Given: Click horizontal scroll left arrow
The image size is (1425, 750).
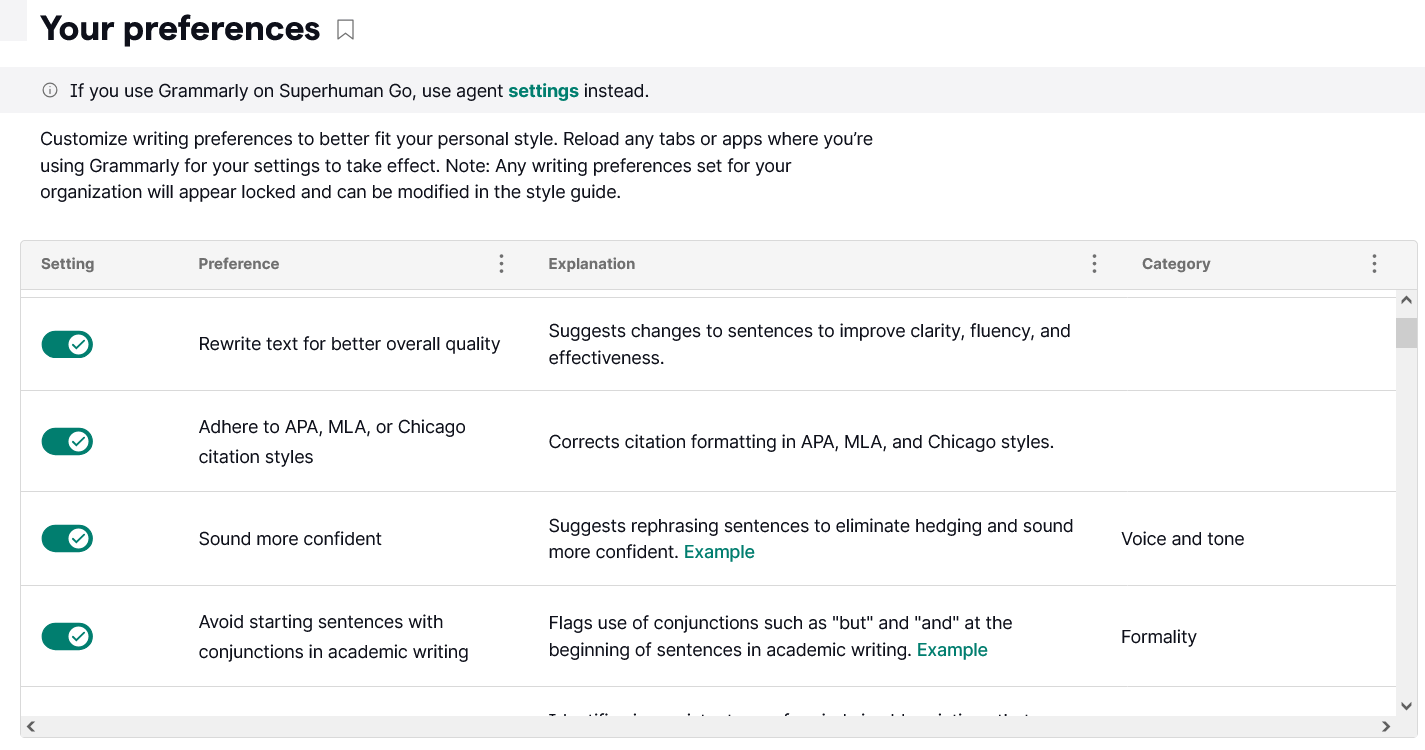Looking at the screenshot, I should pyautogui.click(x=31, y=726).
